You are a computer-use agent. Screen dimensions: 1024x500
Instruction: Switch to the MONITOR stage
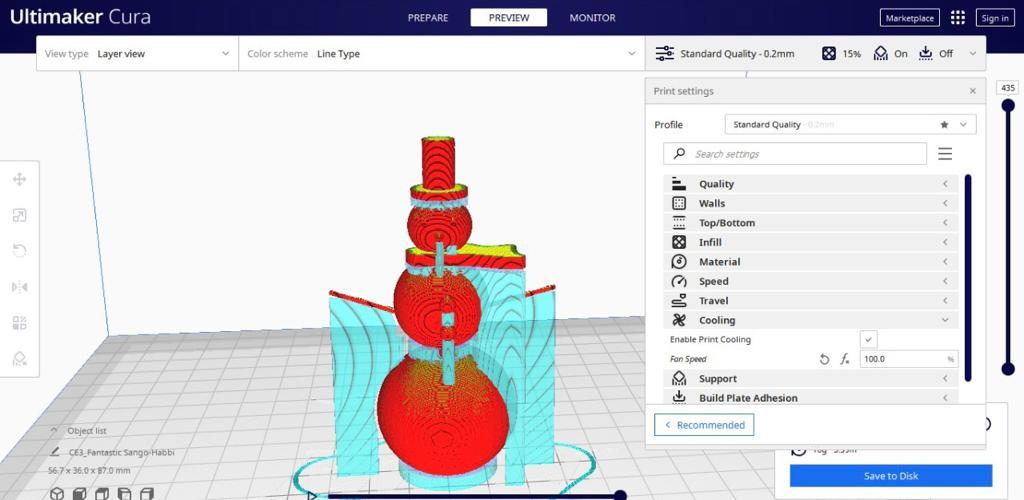[x=592, y=18]
